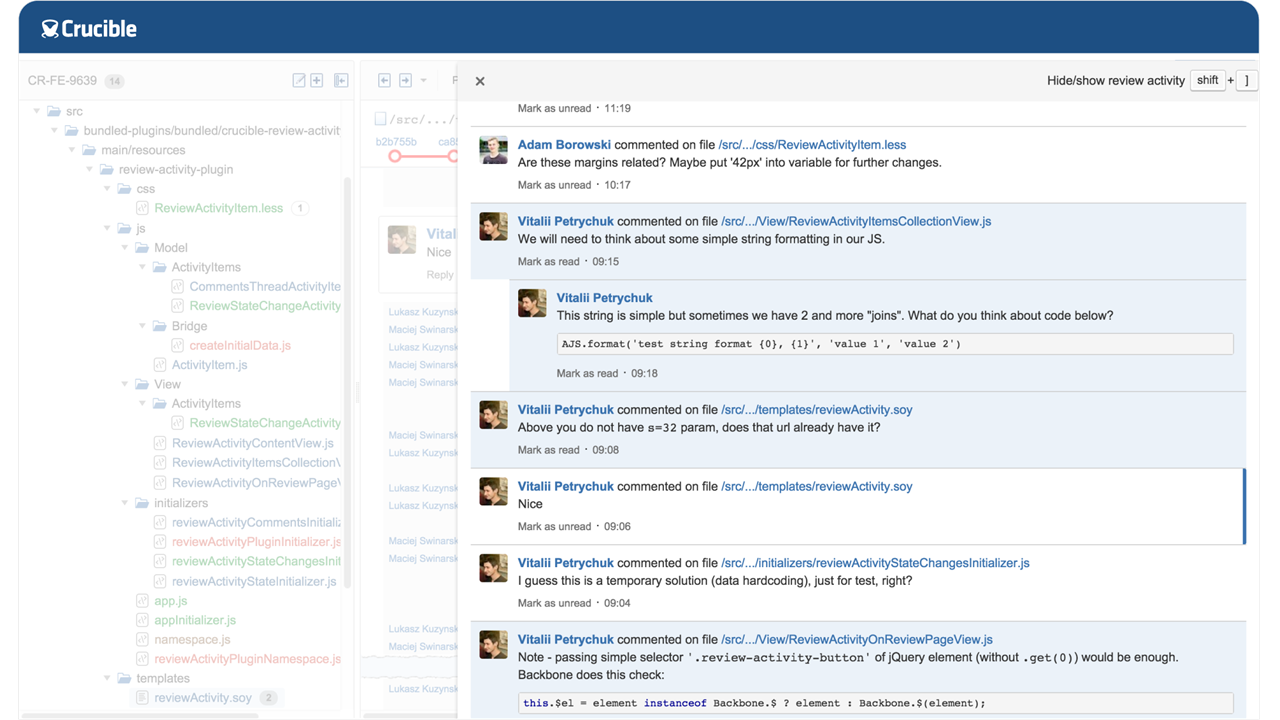Open ReviewActivityContentView.js in file tree

pos(253,443)
